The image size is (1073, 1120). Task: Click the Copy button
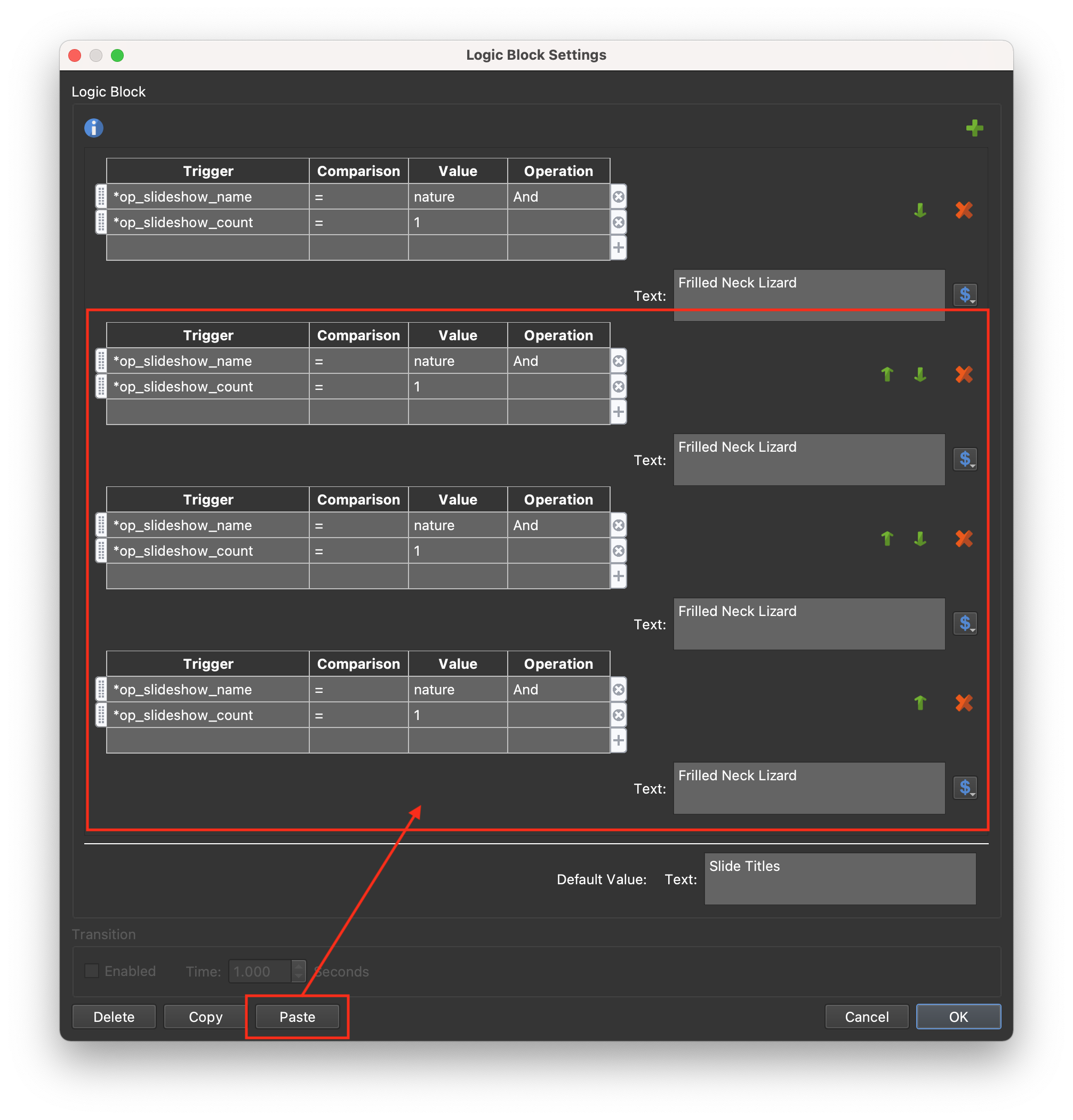pos(205,1017)
